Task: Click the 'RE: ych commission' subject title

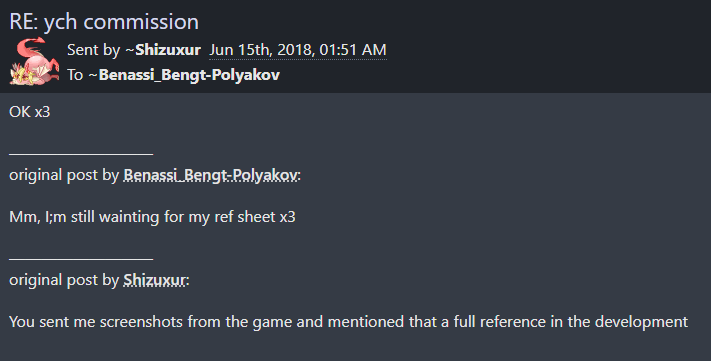Action: [x=104, y=22]
